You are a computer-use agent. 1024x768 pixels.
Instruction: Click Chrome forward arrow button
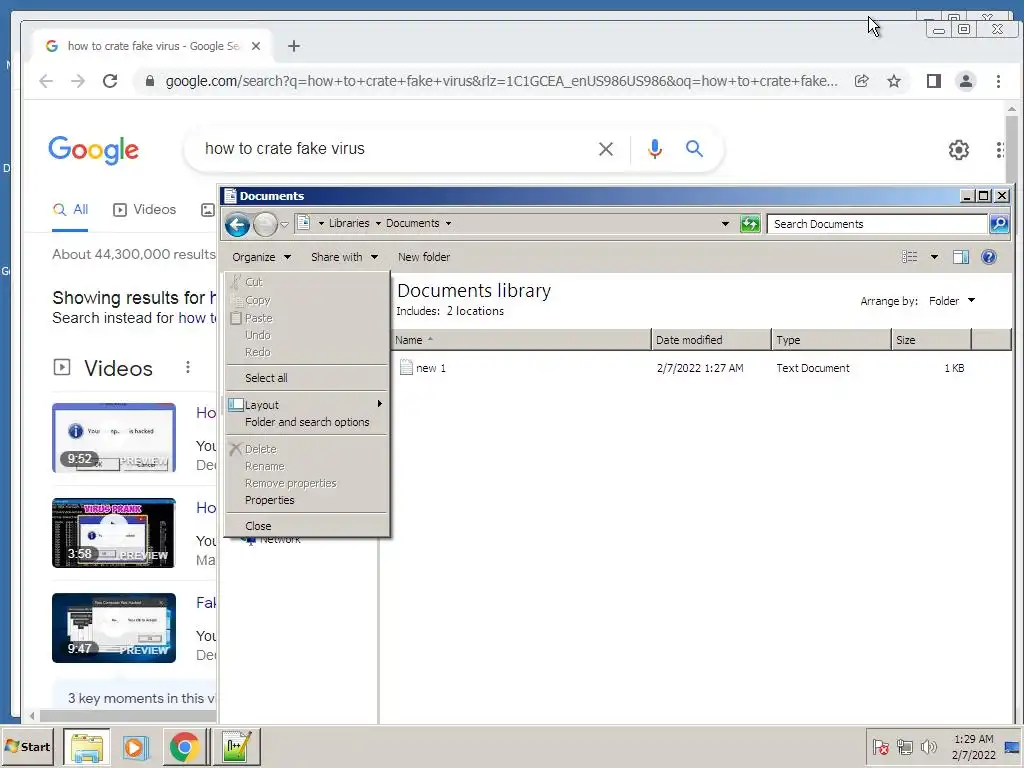pyautogui.click(x=78, y=81)
